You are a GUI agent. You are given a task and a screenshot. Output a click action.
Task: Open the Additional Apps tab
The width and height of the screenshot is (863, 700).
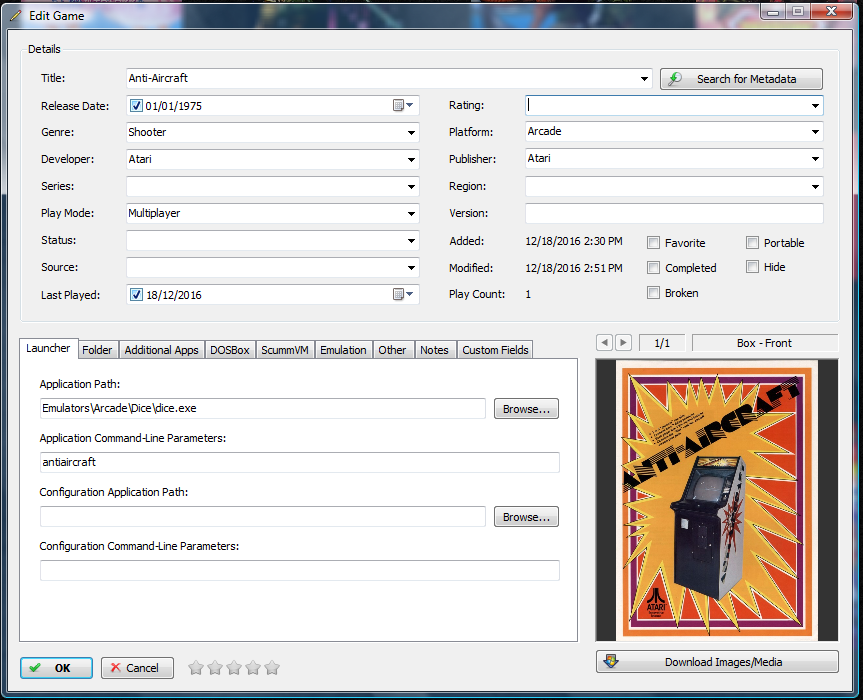[x=161, y=350]
